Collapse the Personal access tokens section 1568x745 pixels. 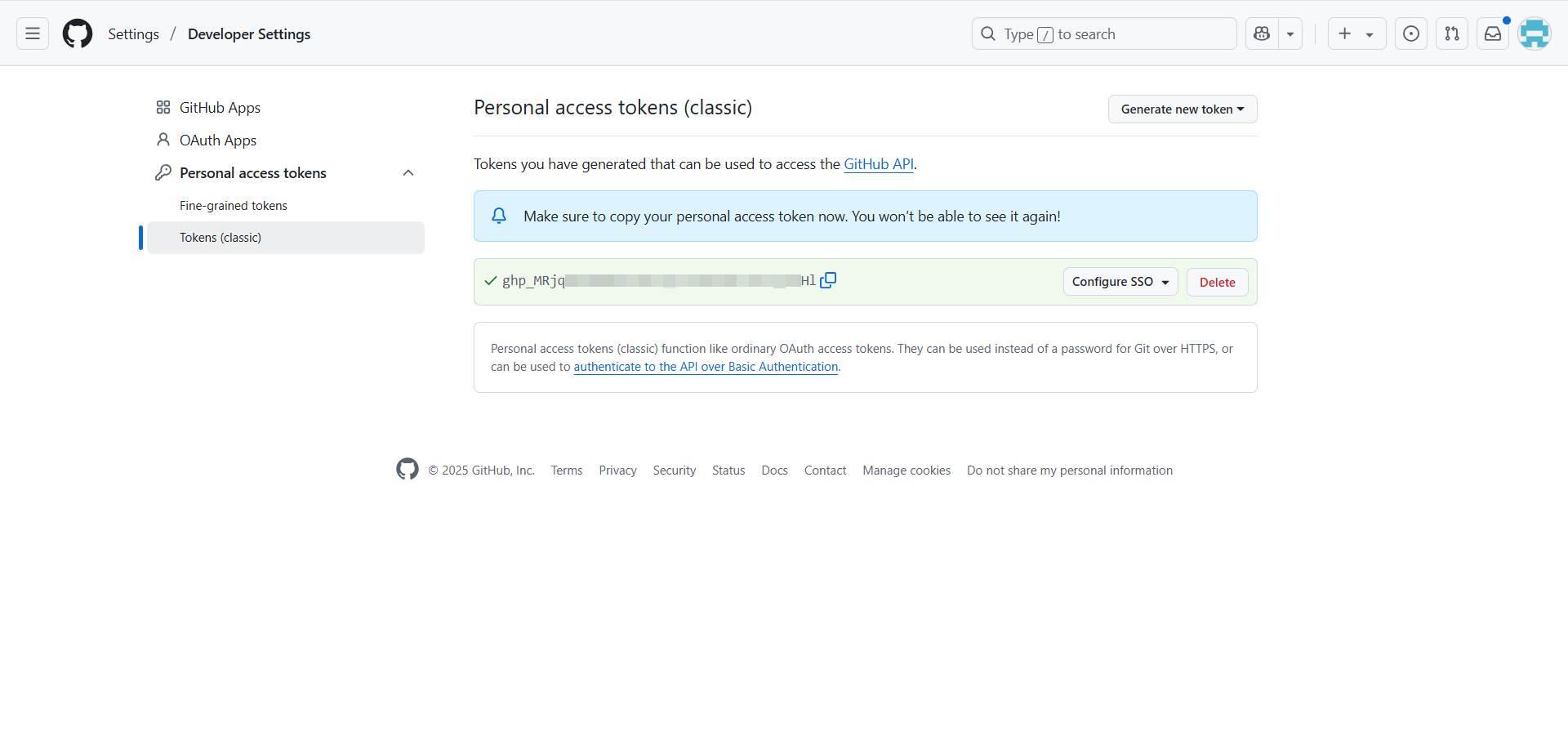click(408, 172)
